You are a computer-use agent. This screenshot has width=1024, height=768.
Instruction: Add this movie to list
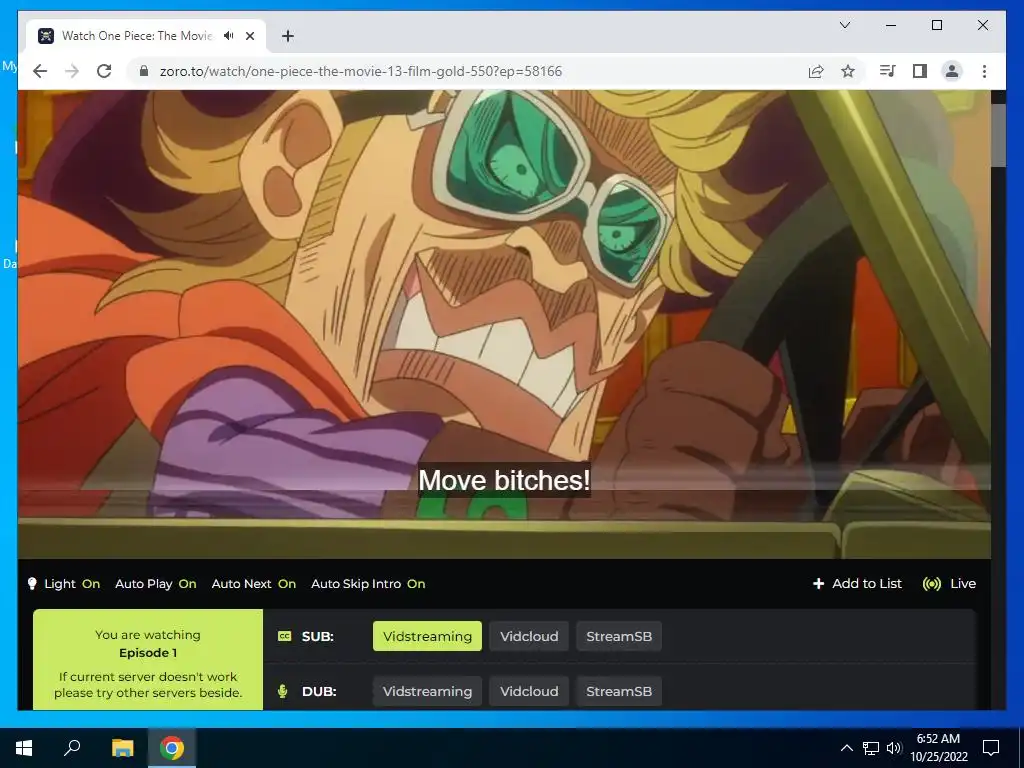(x=857, y=584)
